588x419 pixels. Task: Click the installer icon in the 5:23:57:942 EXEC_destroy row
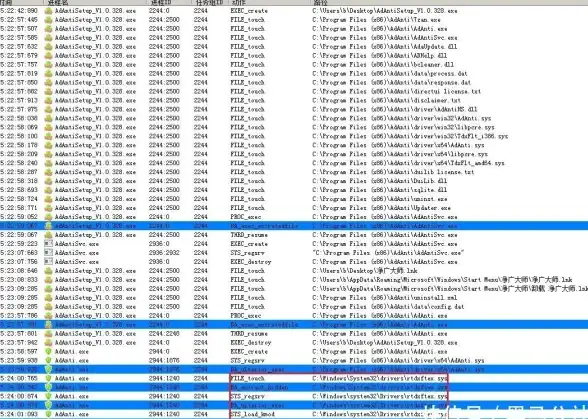[x=48, y=342]
